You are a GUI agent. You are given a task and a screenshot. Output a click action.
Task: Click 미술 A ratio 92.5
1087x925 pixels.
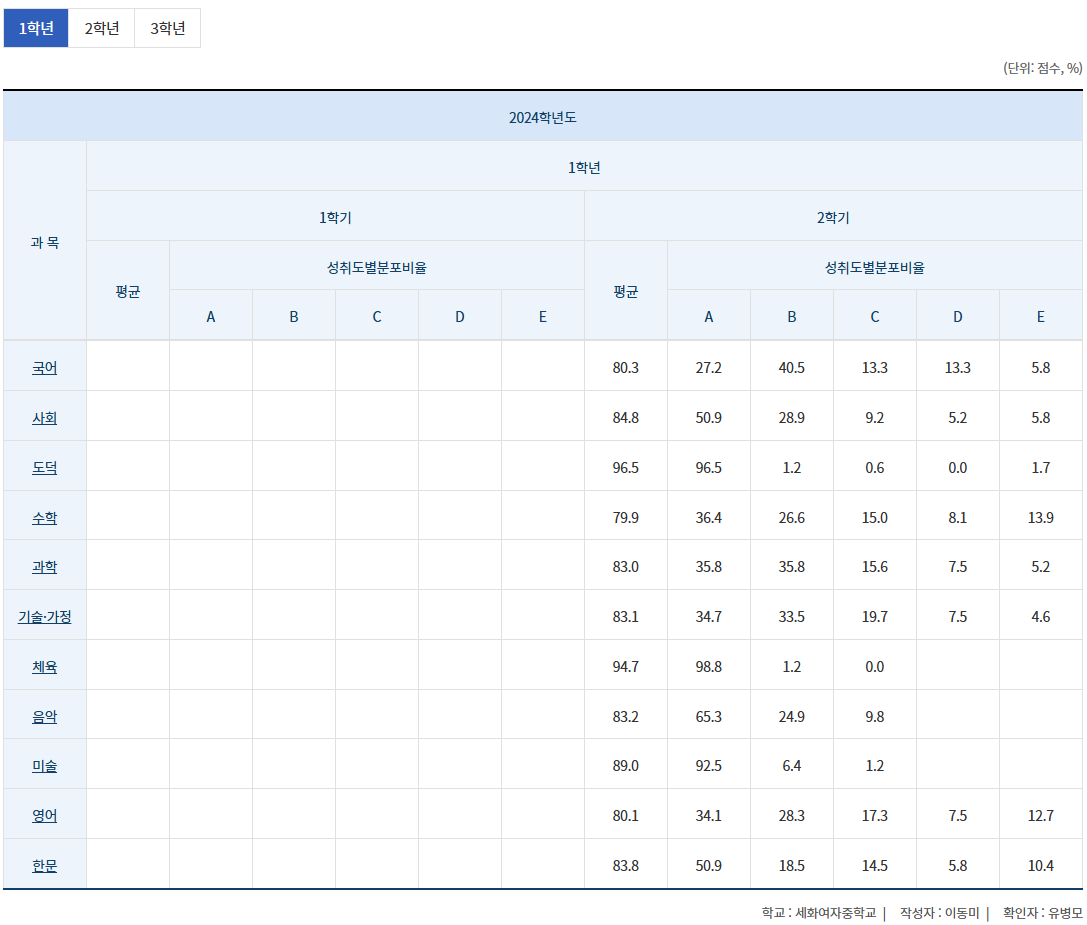pyautogui.click(x=708, y=766)
